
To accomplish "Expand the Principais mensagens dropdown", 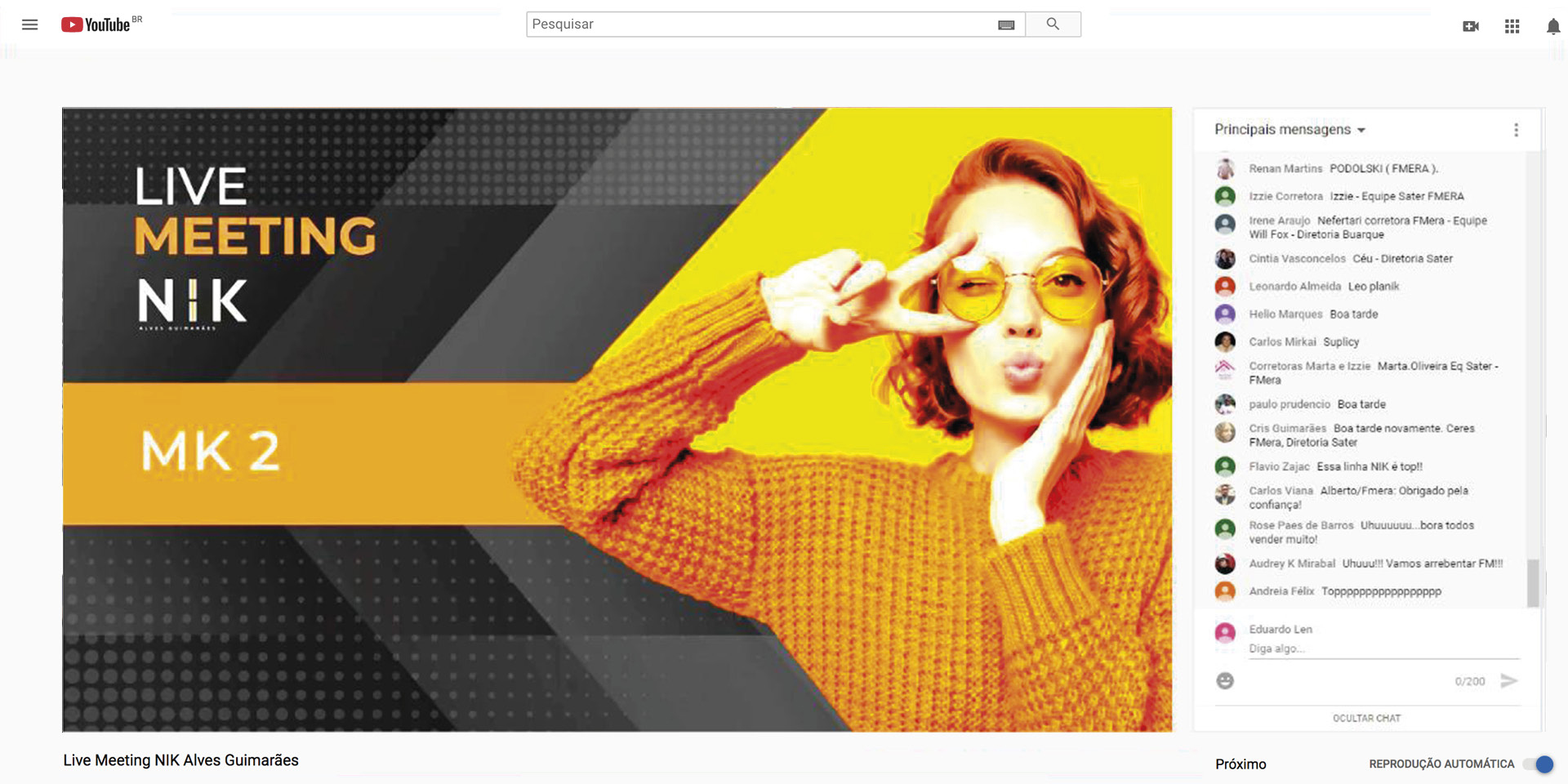I will point(1290,129).
